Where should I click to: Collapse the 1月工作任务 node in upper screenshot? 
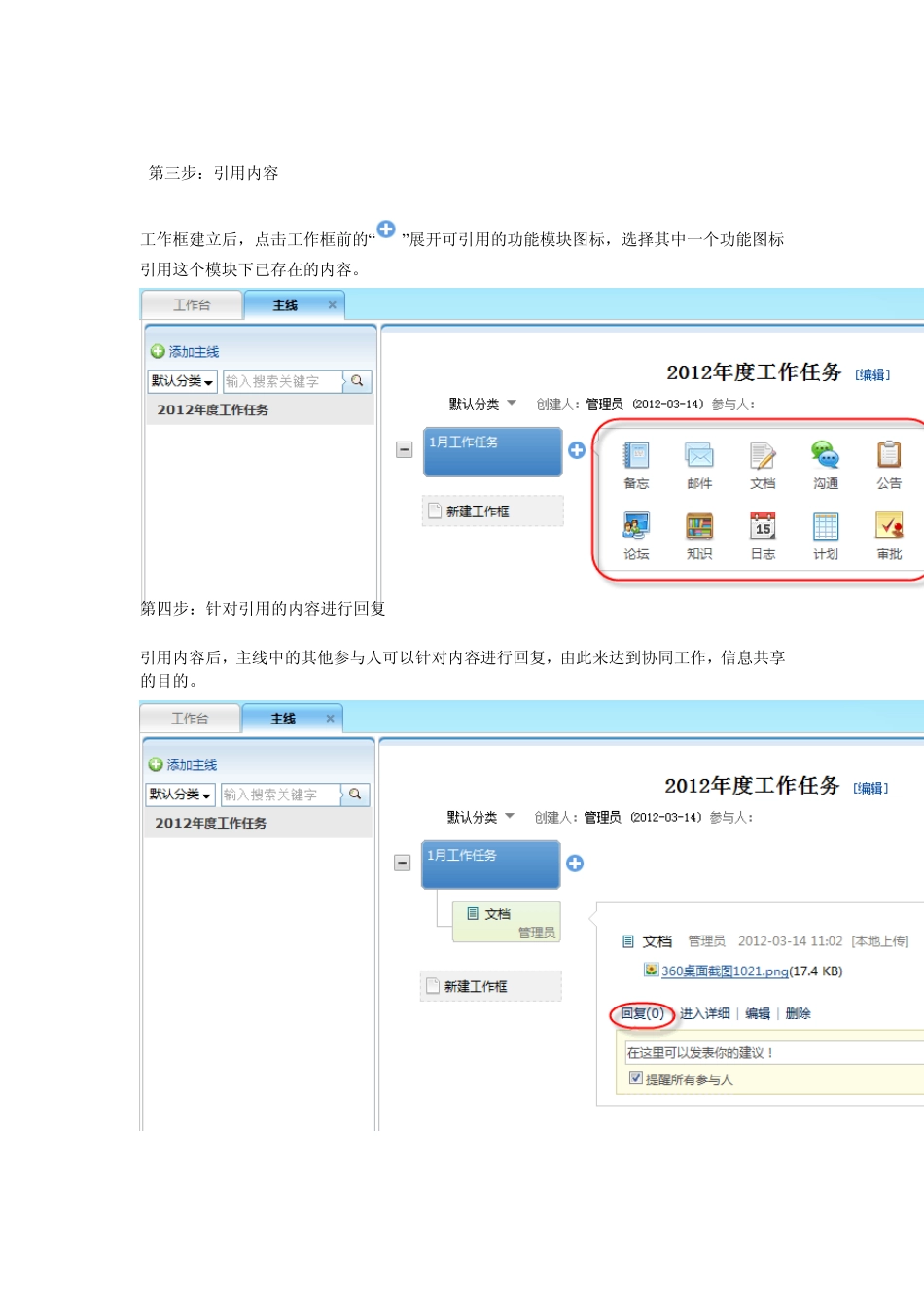tap(405, 449)
